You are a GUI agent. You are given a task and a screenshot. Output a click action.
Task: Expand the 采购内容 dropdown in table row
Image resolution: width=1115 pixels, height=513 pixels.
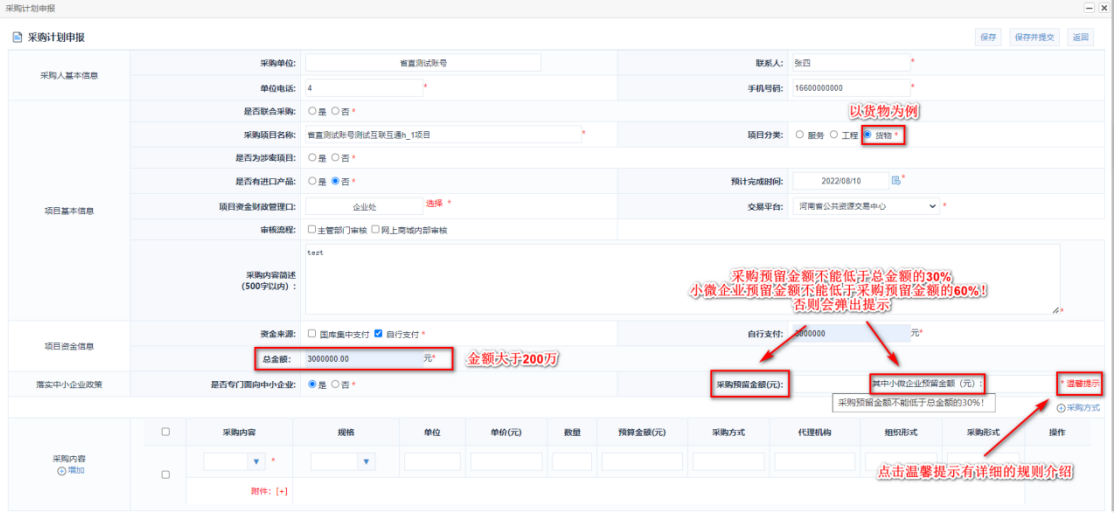click(255, 462)
